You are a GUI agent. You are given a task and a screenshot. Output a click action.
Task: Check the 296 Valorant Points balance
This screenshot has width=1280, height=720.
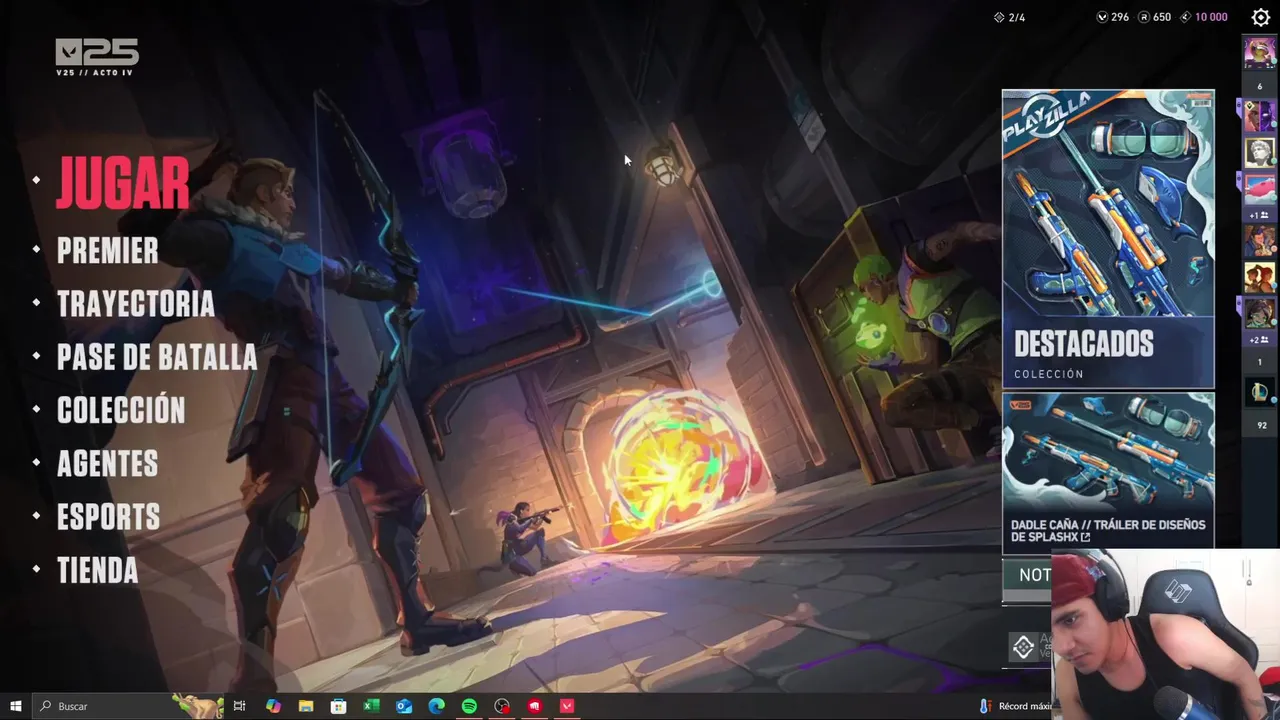1113,17
